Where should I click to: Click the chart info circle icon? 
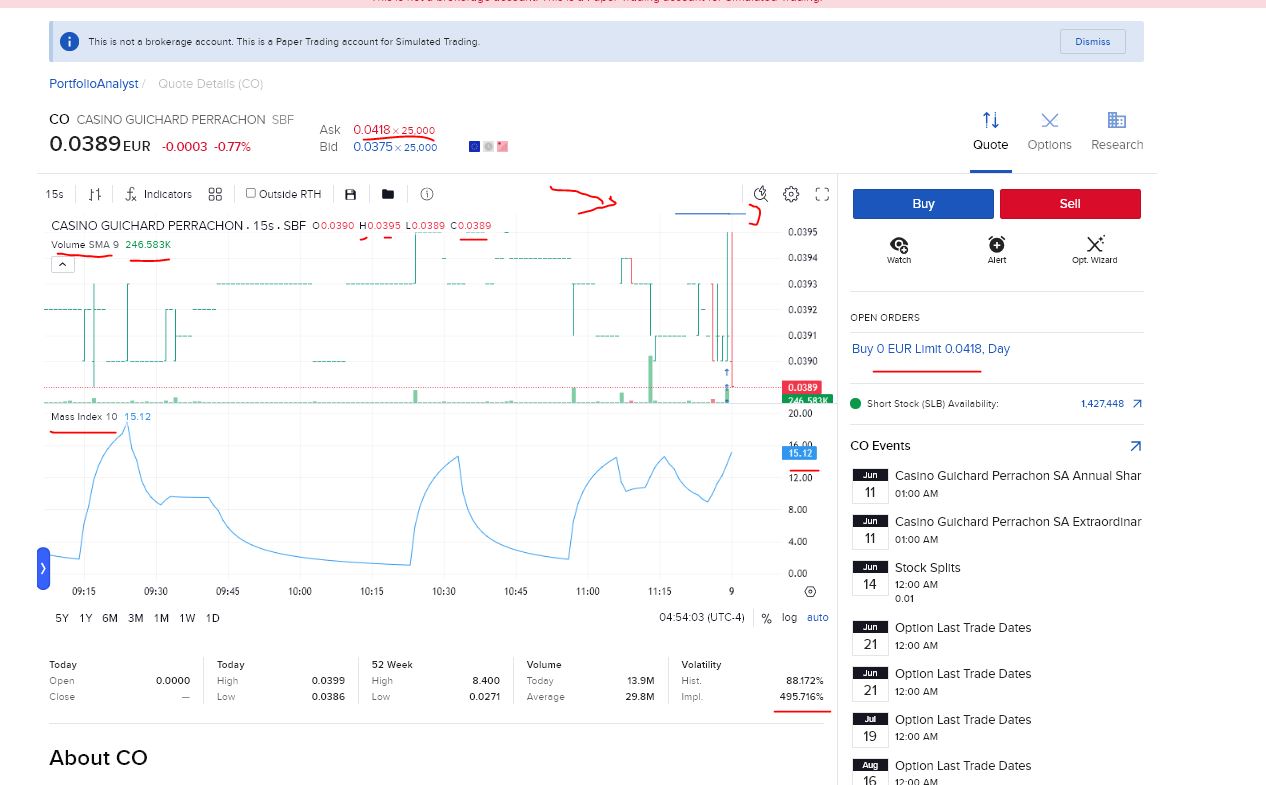pyautogui.click(x=427, y=194)
